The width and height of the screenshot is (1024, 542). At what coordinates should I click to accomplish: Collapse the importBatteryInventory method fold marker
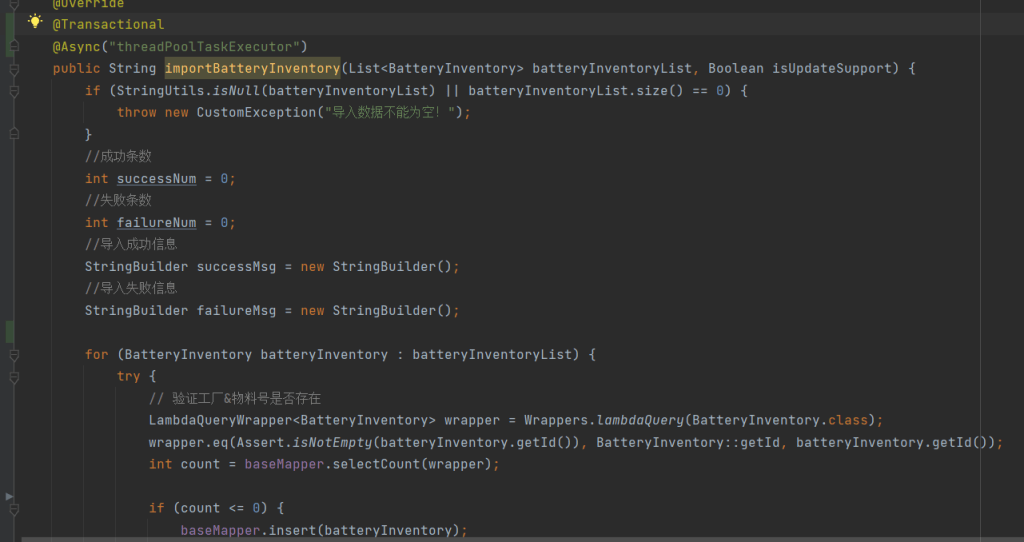point(14,69)
